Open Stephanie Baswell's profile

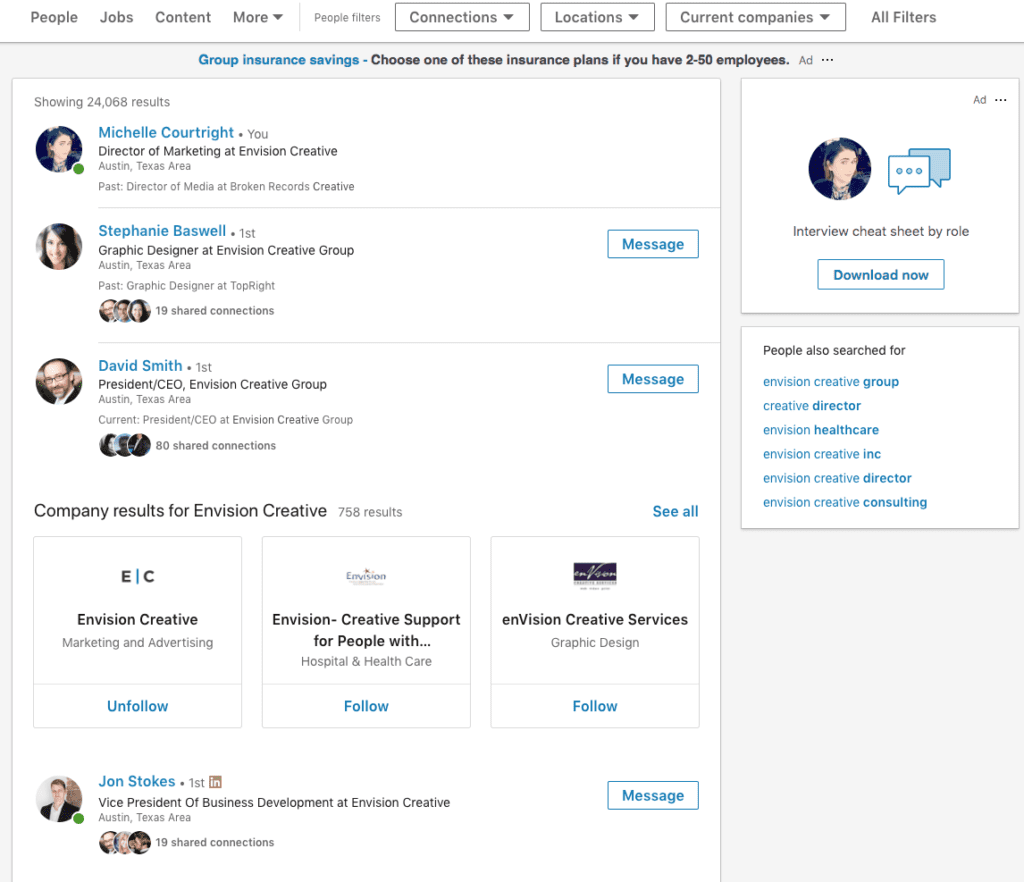[162, 231]
